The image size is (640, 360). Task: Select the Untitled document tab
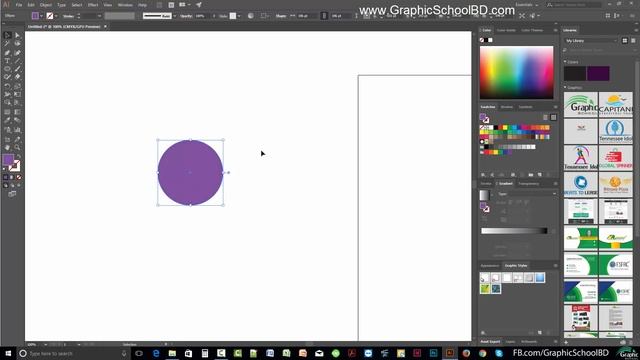pos(64,27)
